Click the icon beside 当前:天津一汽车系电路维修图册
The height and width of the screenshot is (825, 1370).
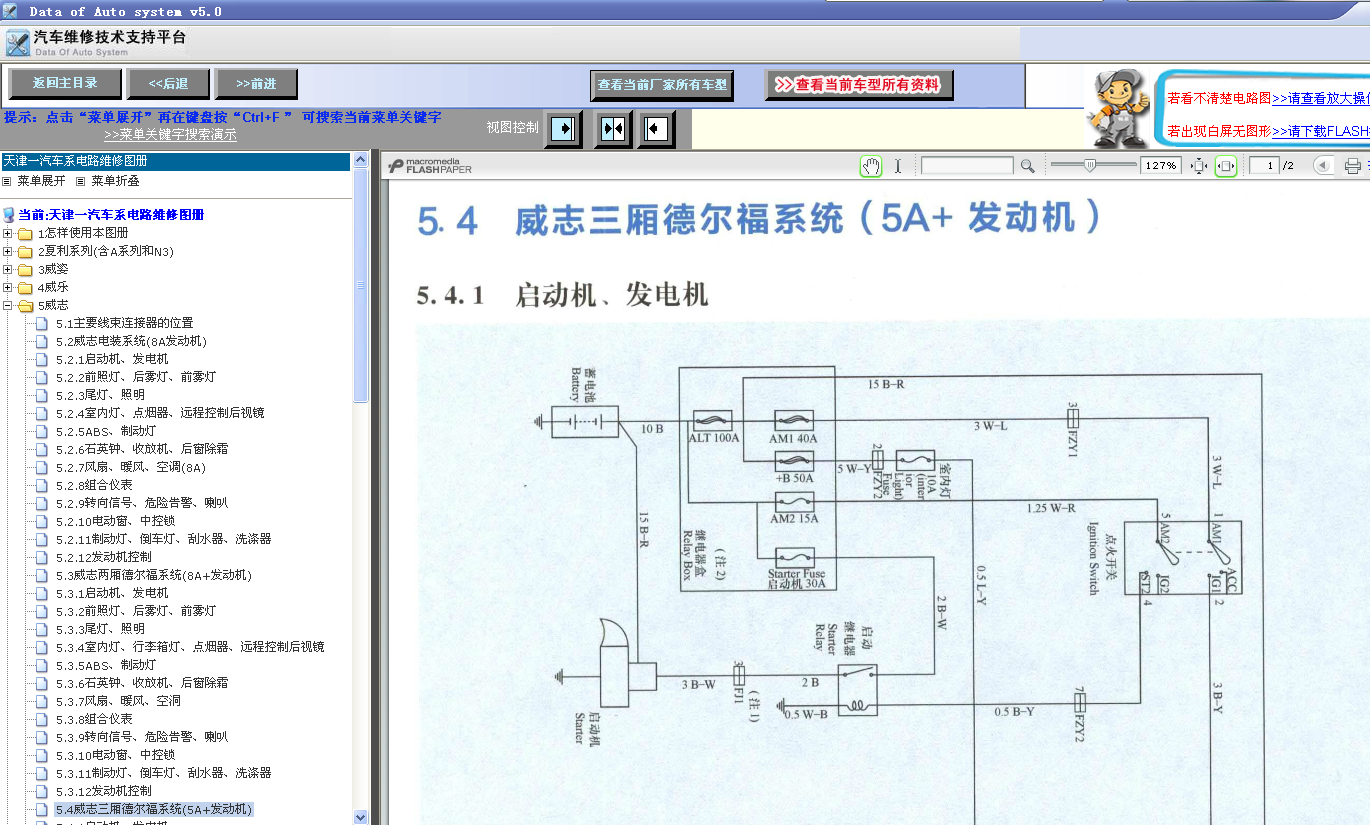(9, 215)
